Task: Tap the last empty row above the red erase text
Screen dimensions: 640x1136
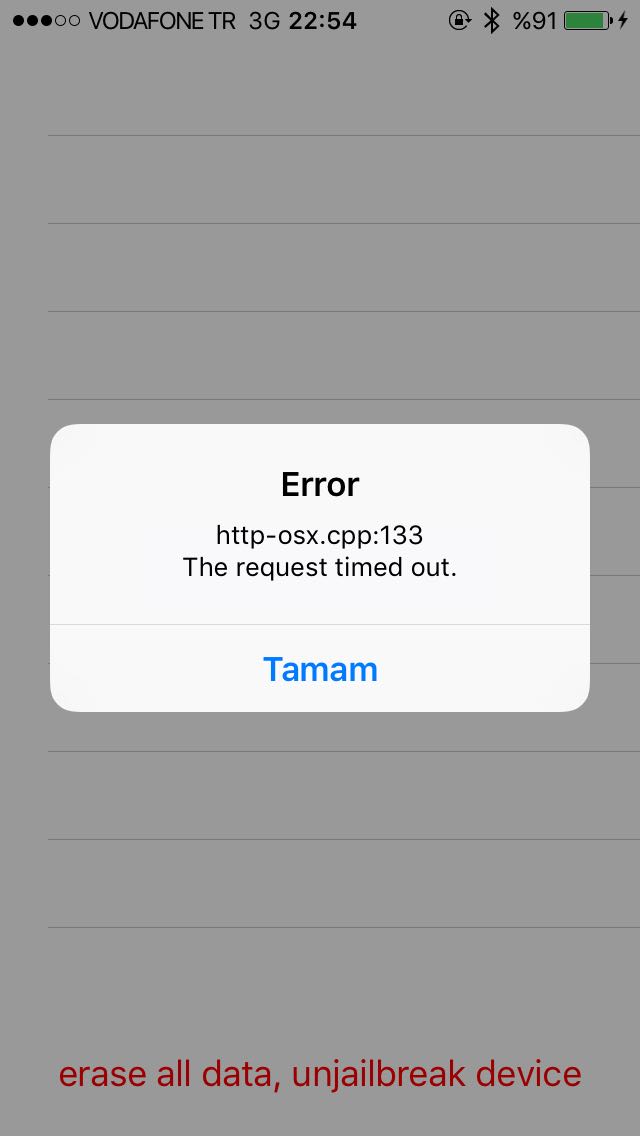Action: pyautogui.click(x=344, y=883)
